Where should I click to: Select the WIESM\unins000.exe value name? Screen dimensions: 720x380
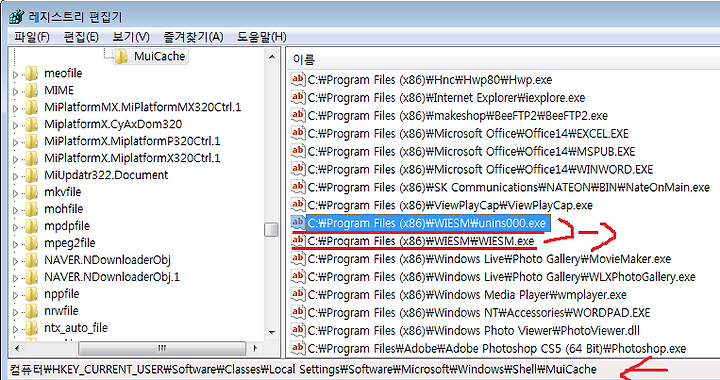click(x=427, y=223)
